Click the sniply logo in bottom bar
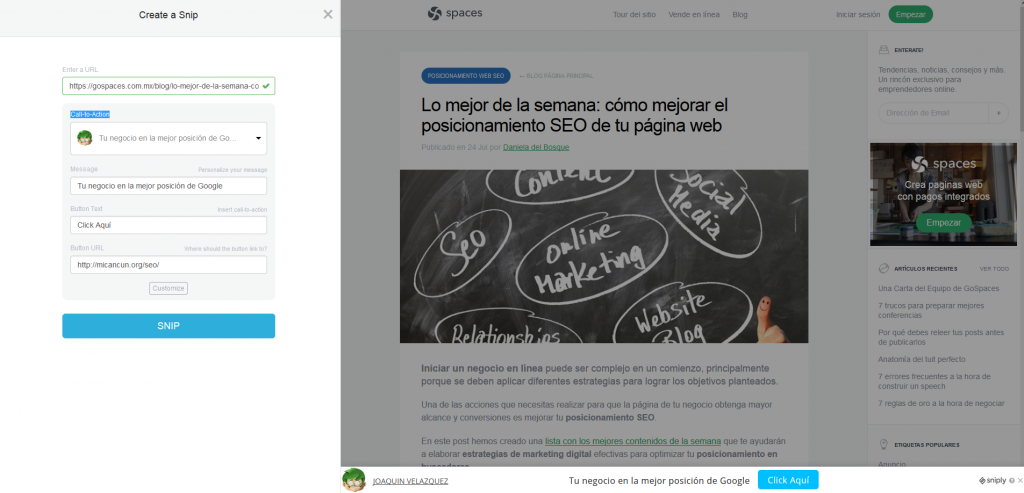The image size is (1024, 493). [x=992, y=481]
